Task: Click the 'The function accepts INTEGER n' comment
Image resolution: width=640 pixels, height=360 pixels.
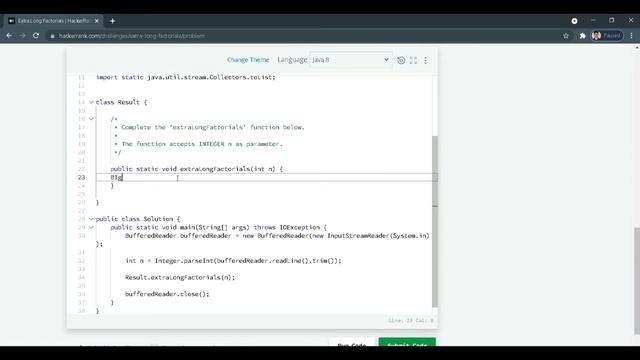Action: coord(202,144)
